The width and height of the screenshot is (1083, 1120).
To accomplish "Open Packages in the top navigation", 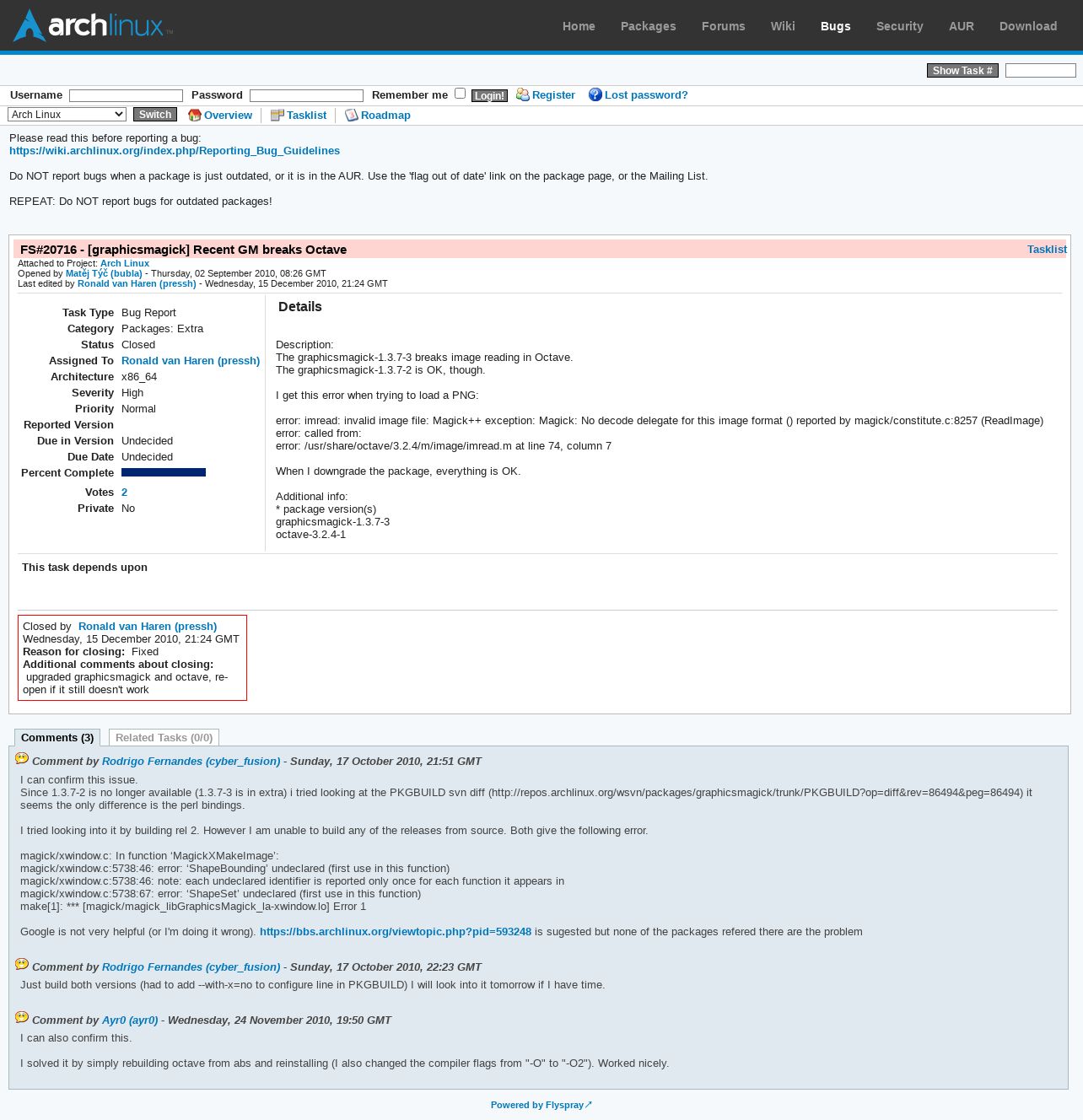I will coord(648,26).
